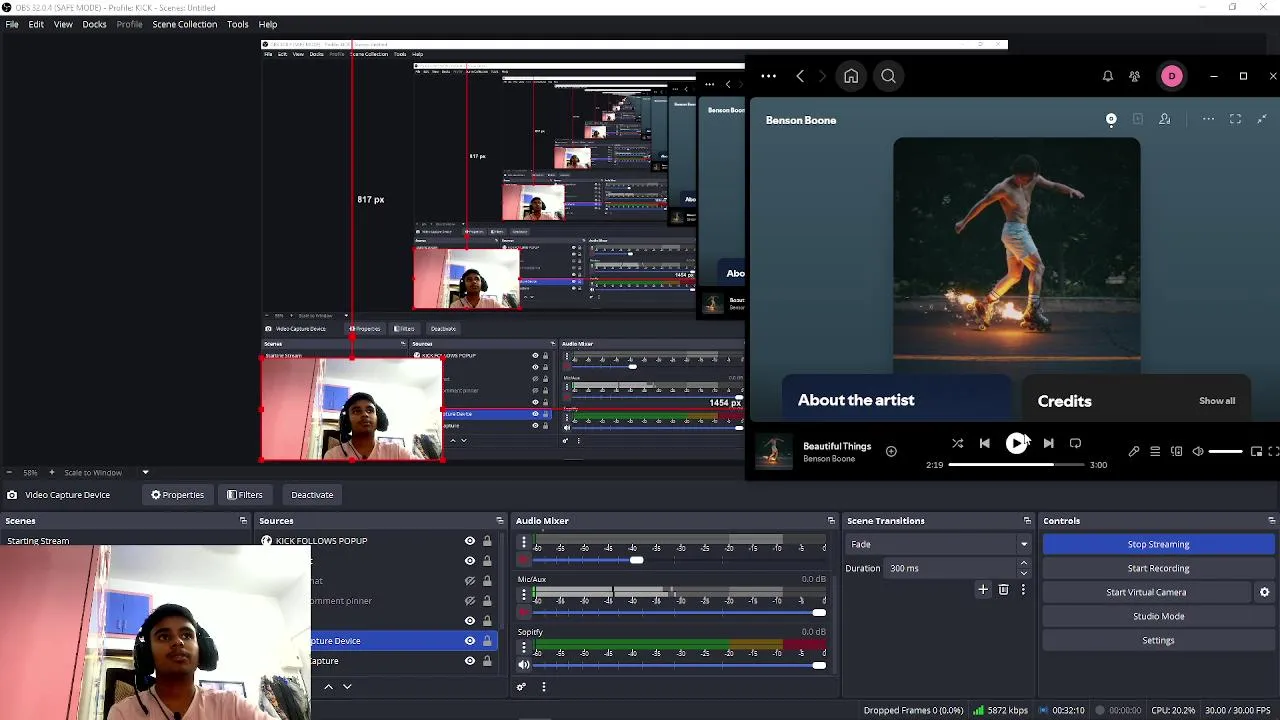Open source Properties button
This screenshot has width=1280, height=720.
[178, 495]
